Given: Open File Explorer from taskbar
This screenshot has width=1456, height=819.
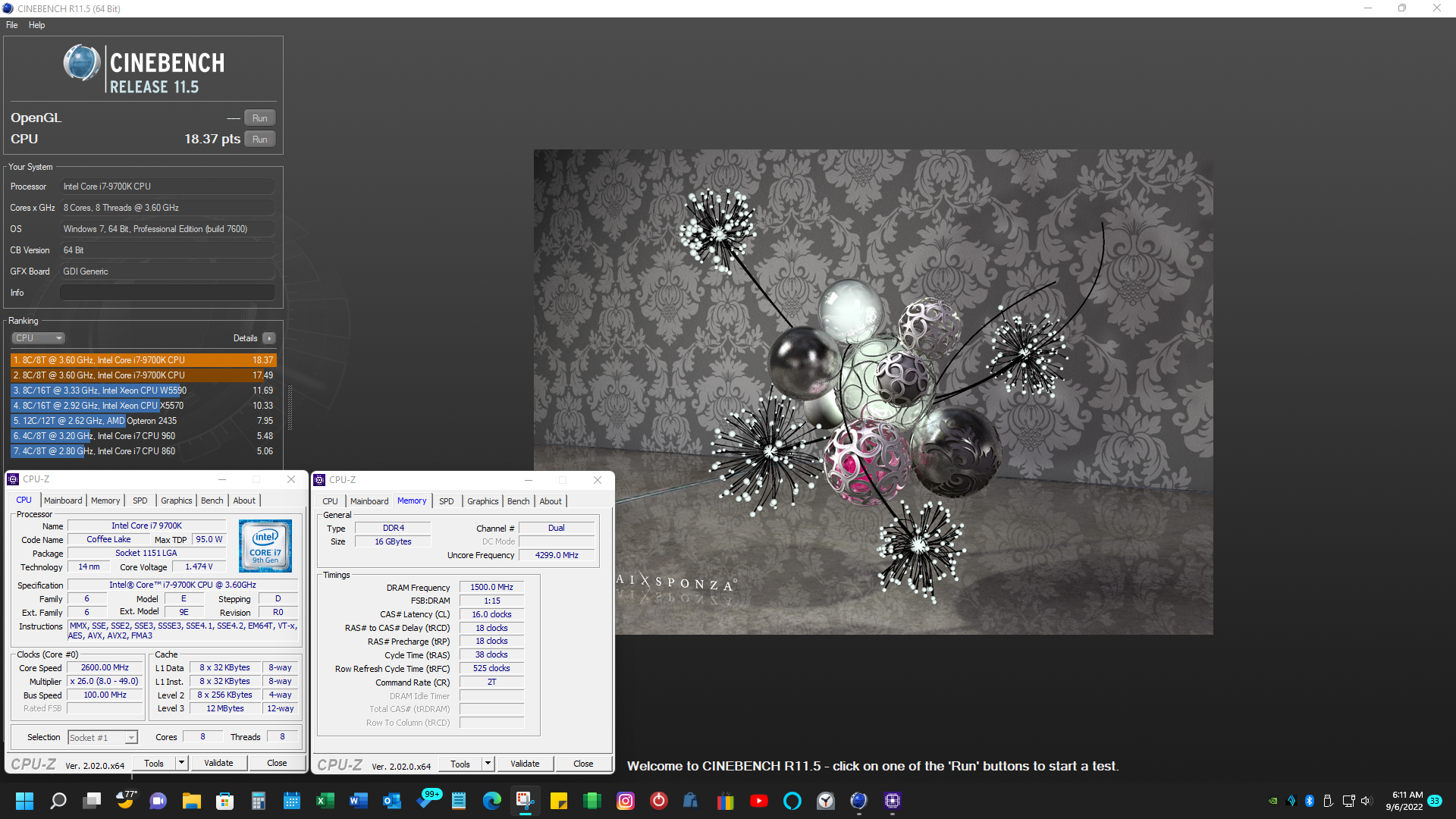Looking at the screenshot, I should (x=192, y=801).
